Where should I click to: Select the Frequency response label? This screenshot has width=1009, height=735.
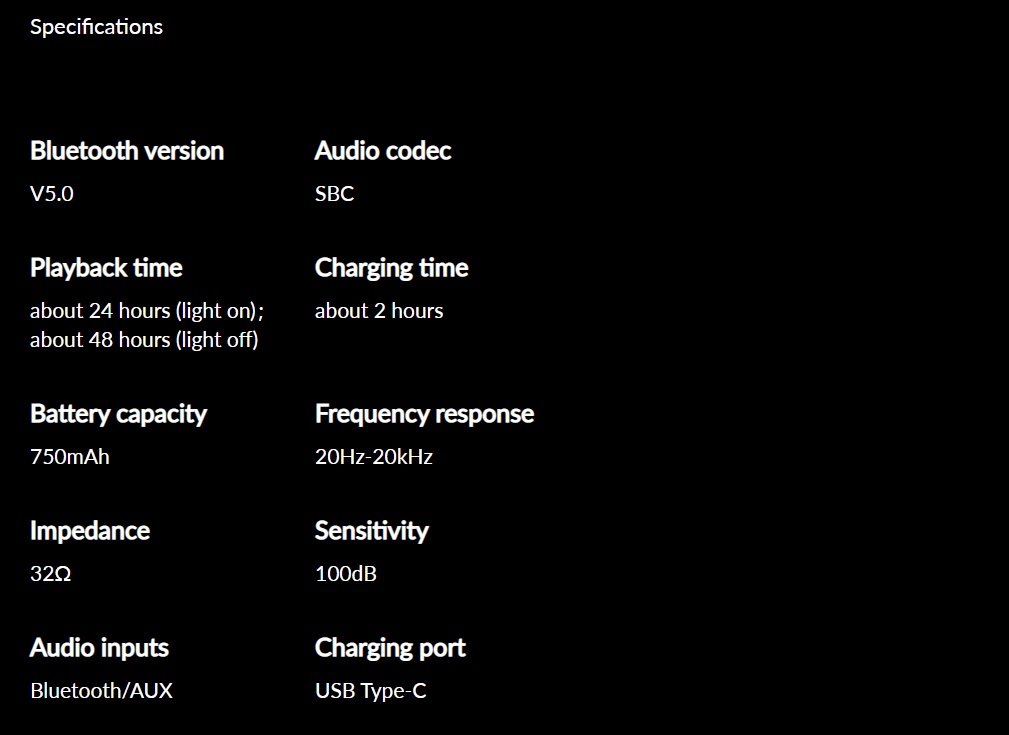tap(424, 414)
